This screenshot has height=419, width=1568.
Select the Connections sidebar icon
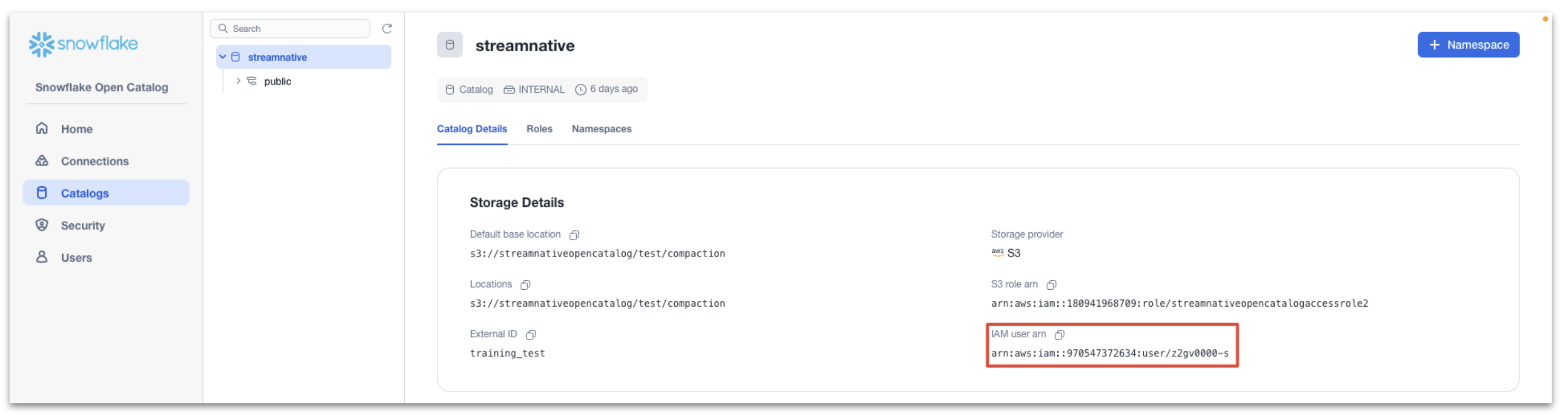coord(41,161)
